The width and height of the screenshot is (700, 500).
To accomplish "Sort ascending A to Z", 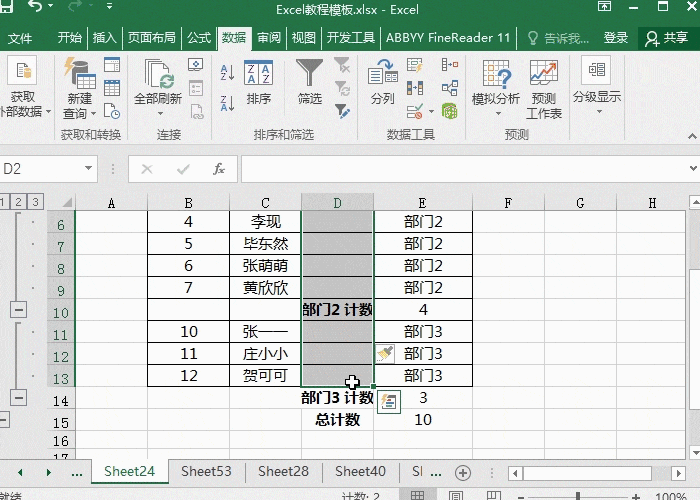I will coord(227,72).
